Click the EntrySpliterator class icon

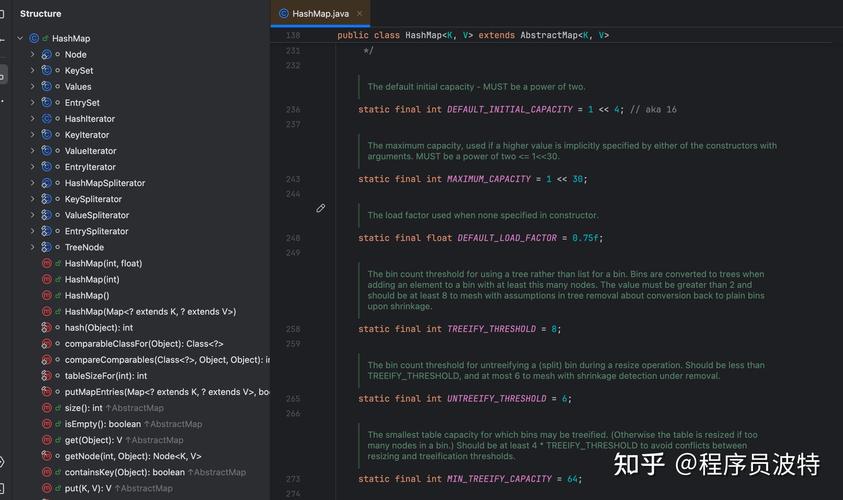(x=47, y=231)
